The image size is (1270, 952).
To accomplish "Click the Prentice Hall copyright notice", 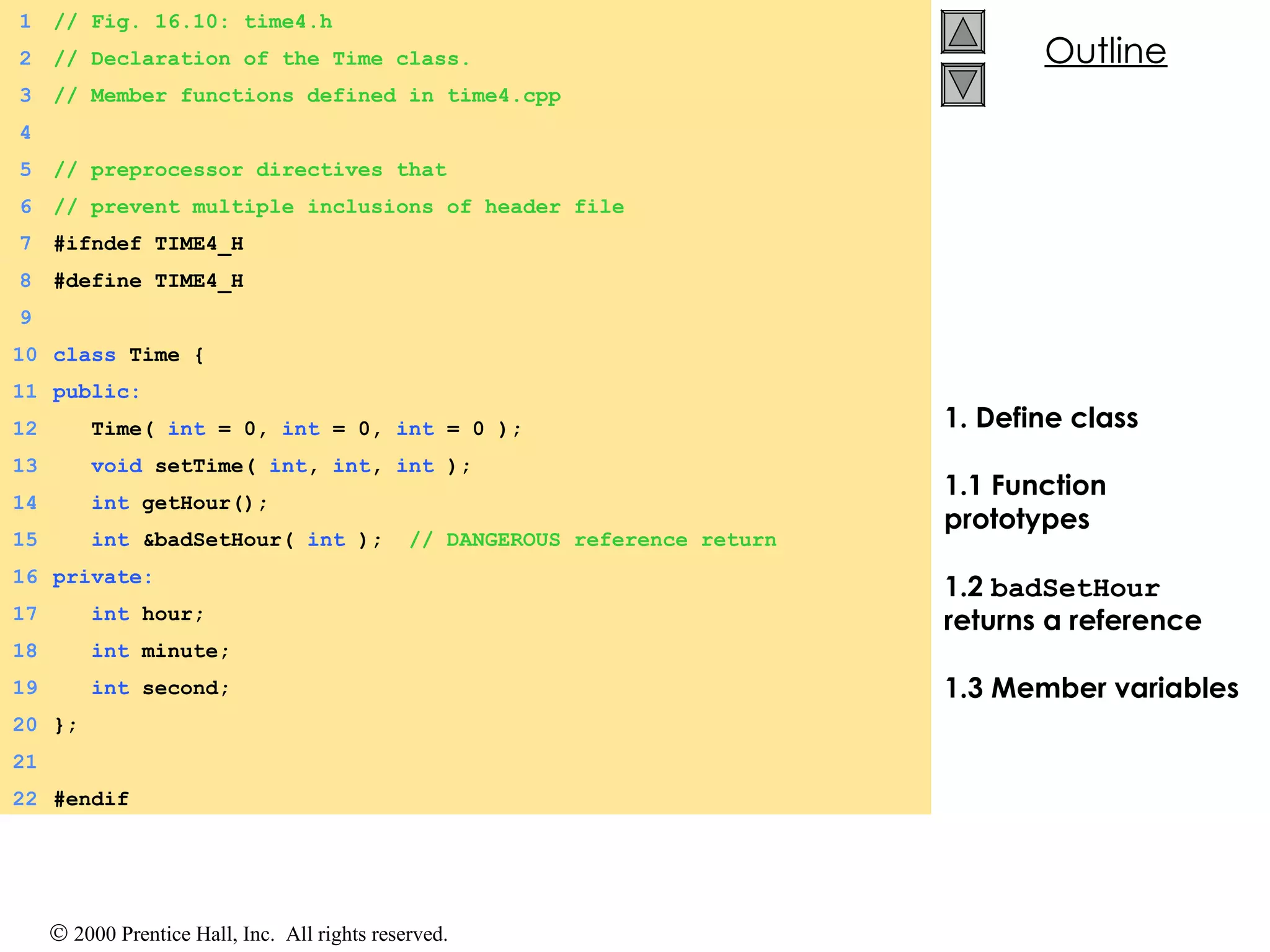I will (x=249, y=934).
